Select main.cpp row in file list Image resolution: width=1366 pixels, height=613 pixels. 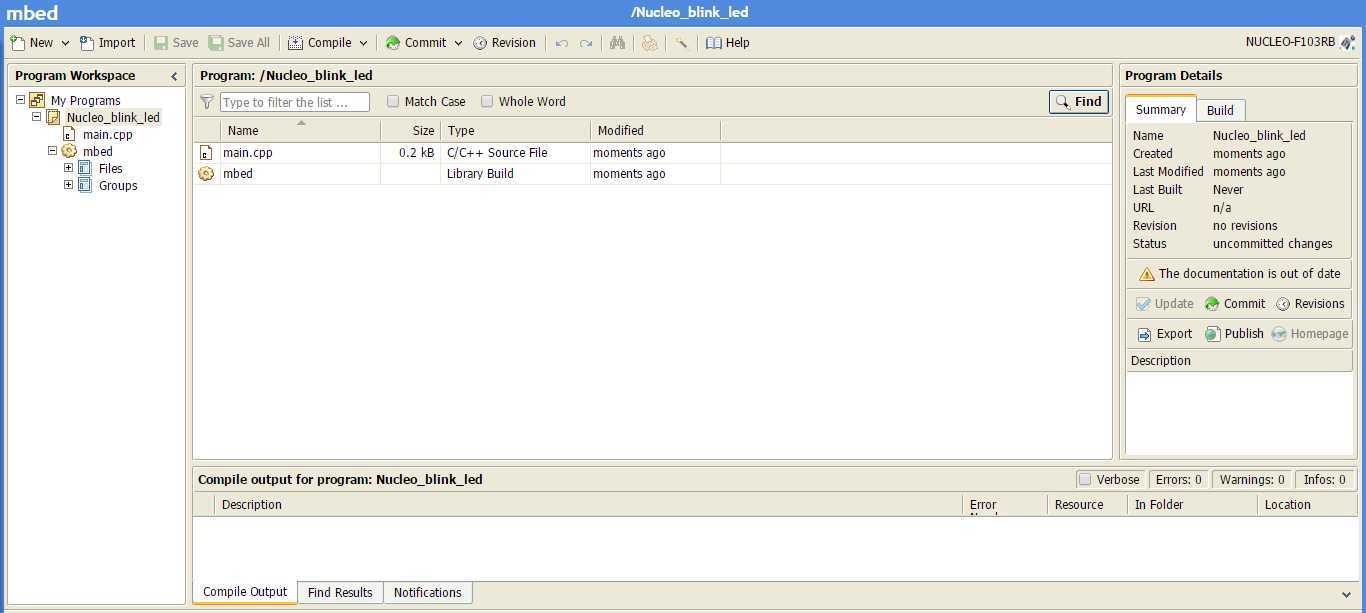652,153
